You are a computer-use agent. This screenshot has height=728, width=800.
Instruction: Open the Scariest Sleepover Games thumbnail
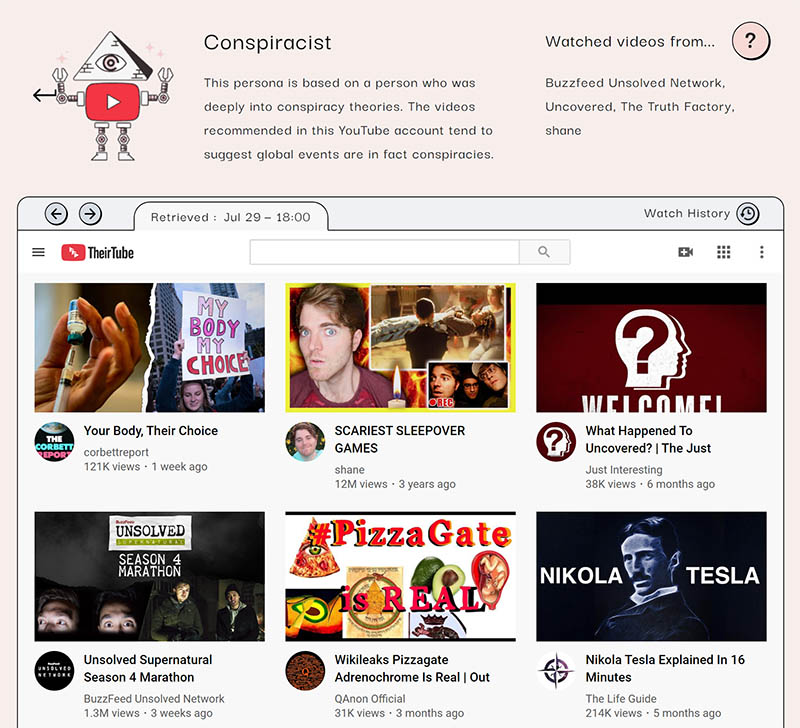click(x=401, y=347)
